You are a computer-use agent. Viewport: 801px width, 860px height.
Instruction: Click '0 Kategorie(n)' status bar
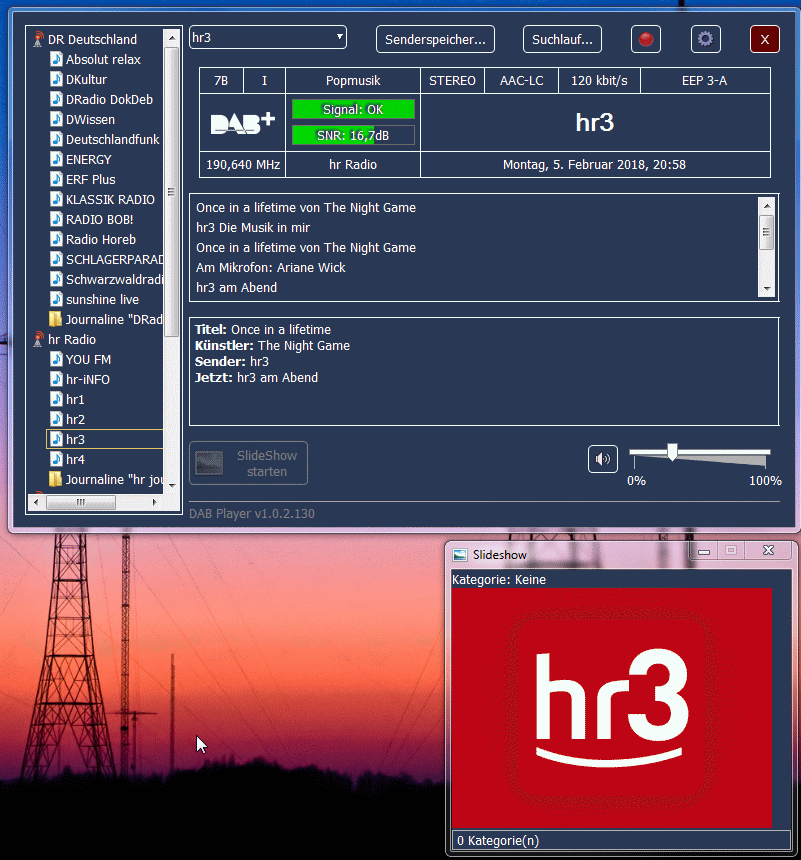click(x=622, y=840)
